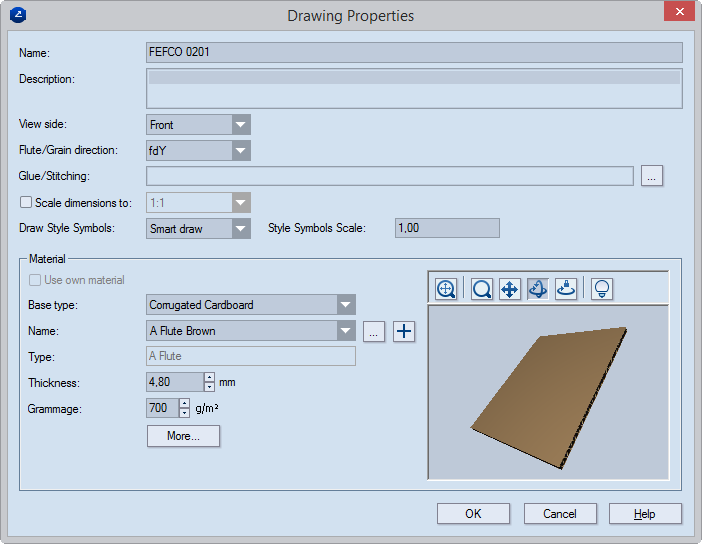Image resolution: width=702 pixels, height=544 pixels.
Task: Click the zoom-to-fit icon in preview toolbar
Action: [446, 289]
